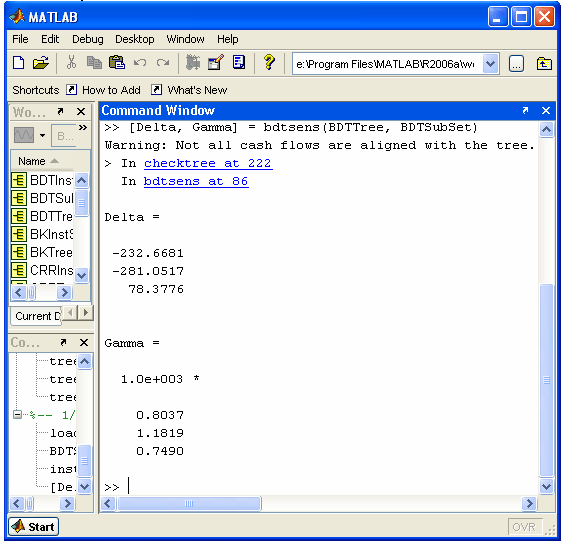Screen dimensions: 564x546
Task: Go up one directory level
Action: 544,64
